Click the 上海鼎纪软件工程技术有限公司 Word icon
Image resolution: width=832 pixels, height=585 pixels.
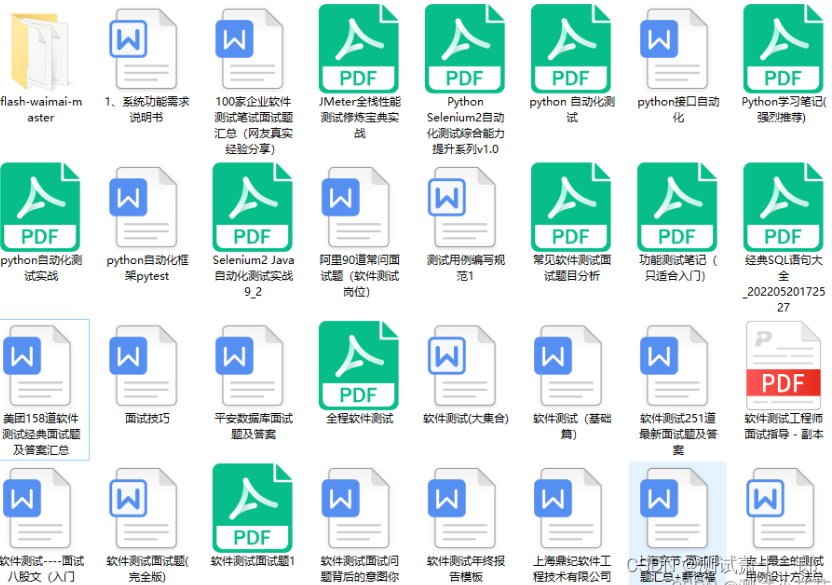pos(568,508)
